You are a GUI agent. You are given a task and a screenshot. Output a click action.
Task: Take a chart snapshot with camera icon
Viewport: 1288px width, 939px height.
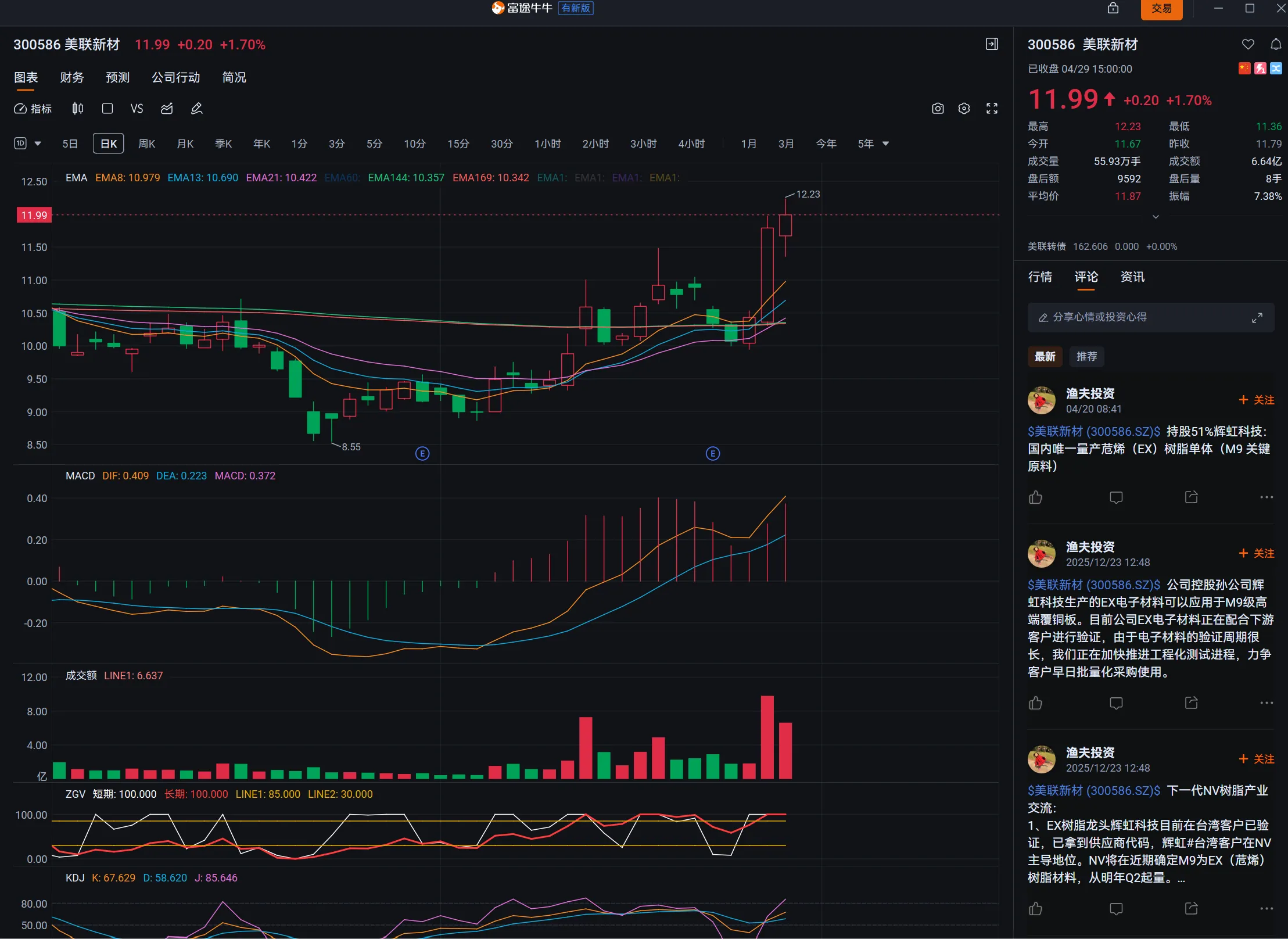click(938, 109)
